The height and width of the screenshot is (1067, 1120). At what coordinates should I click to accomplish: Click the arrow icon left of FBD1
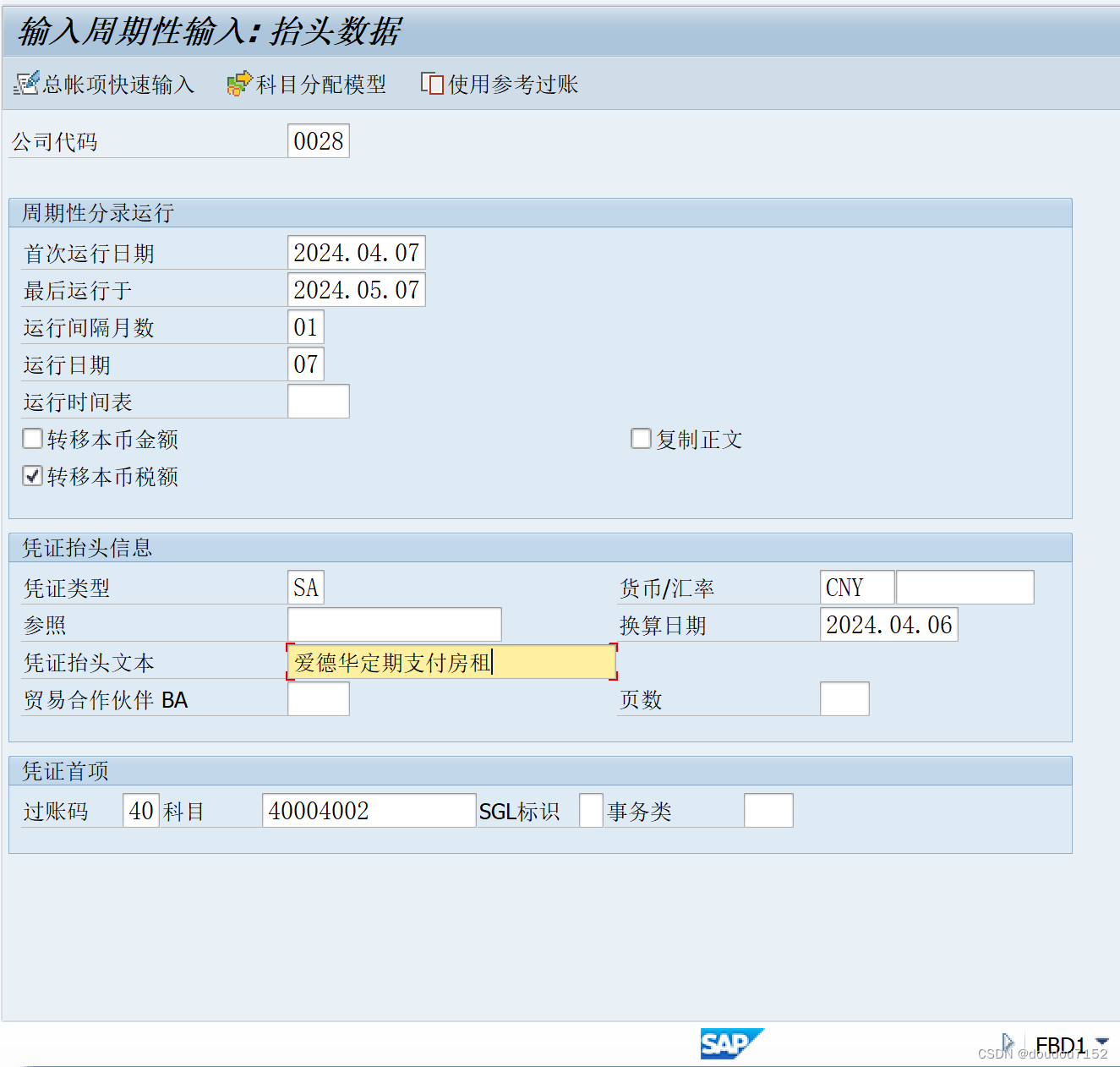(x=1008, y=1042)
